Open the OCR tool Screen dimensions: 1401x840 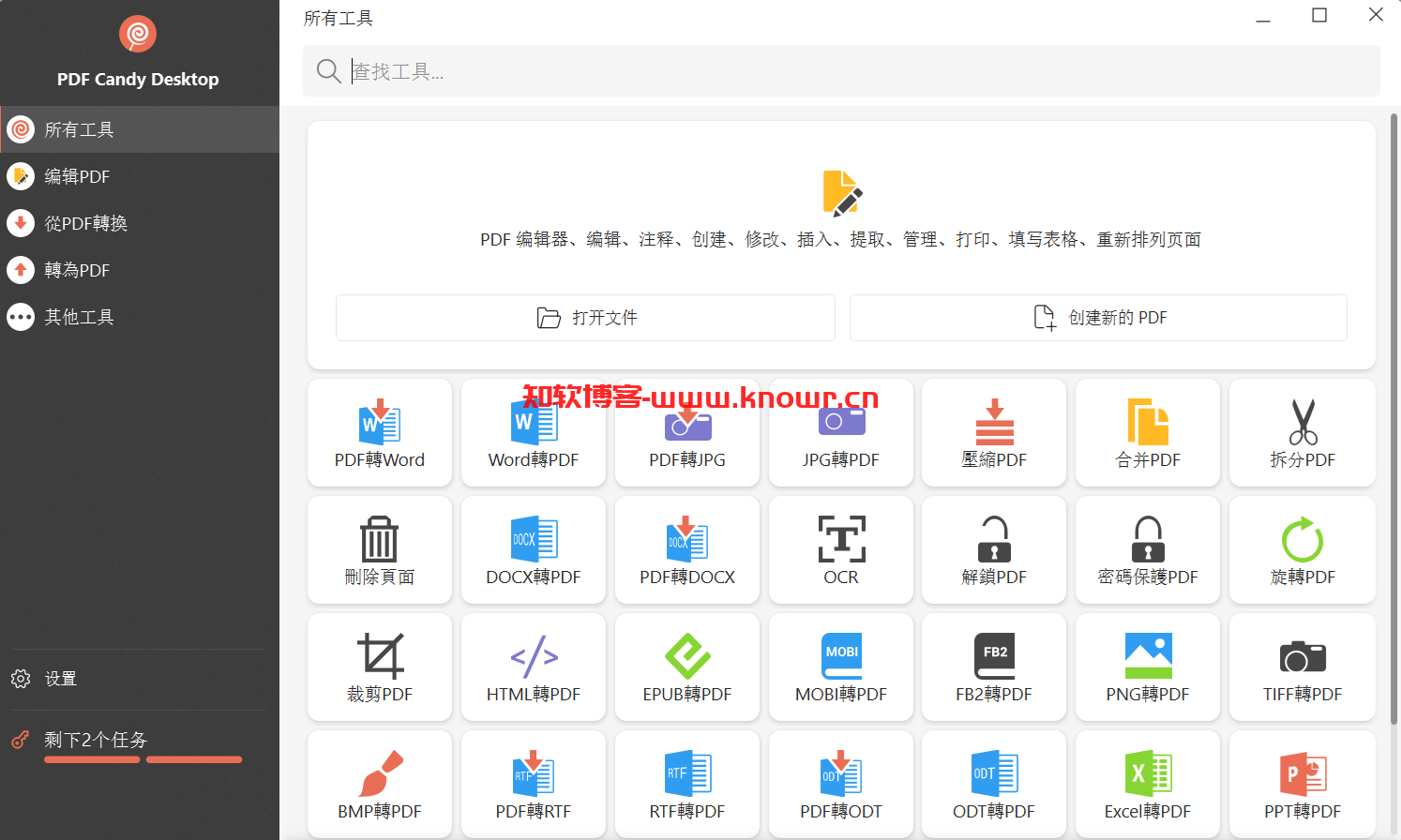[841, 550]
